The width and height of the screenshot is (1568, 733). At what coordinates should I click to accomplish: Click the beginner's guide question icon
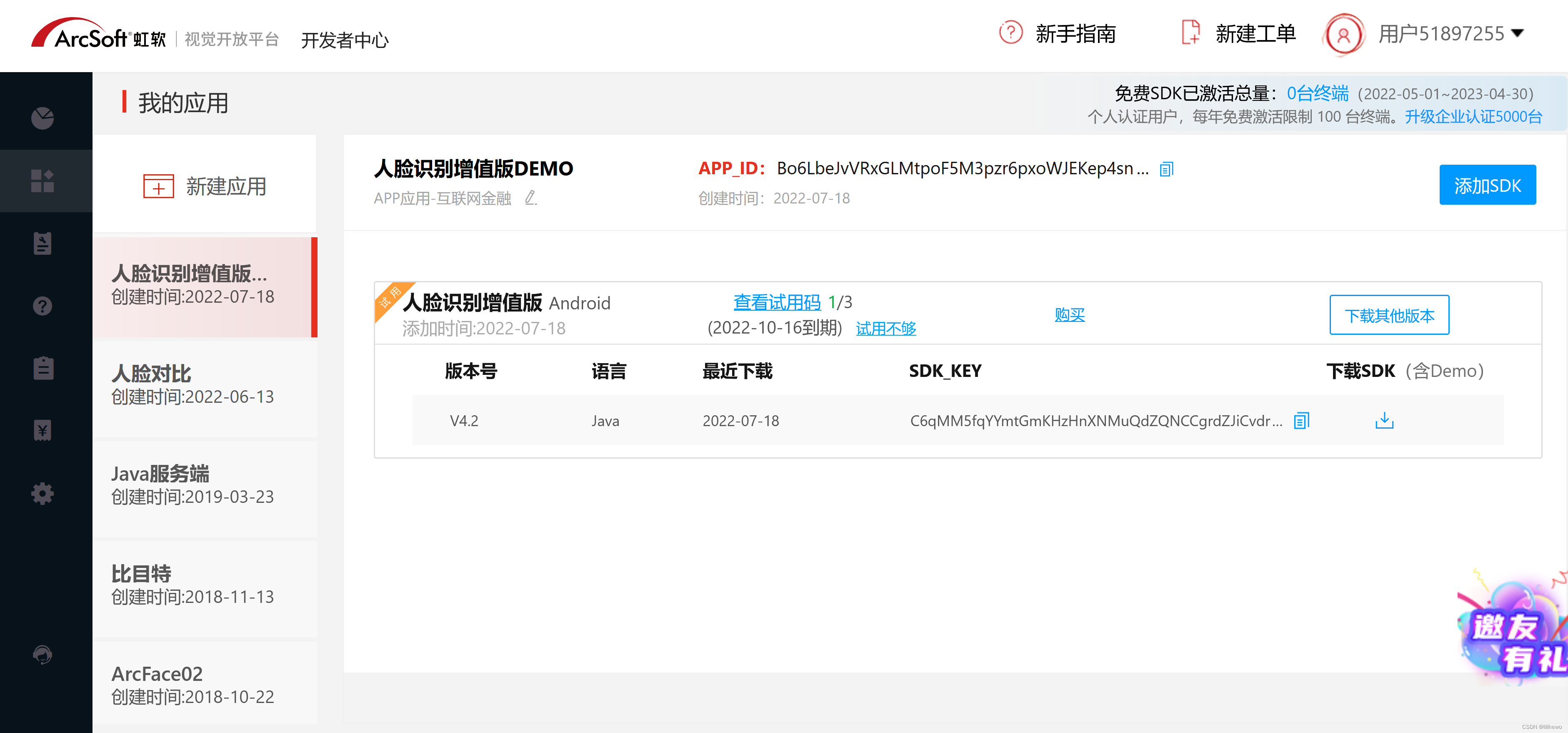(1010, 33)
